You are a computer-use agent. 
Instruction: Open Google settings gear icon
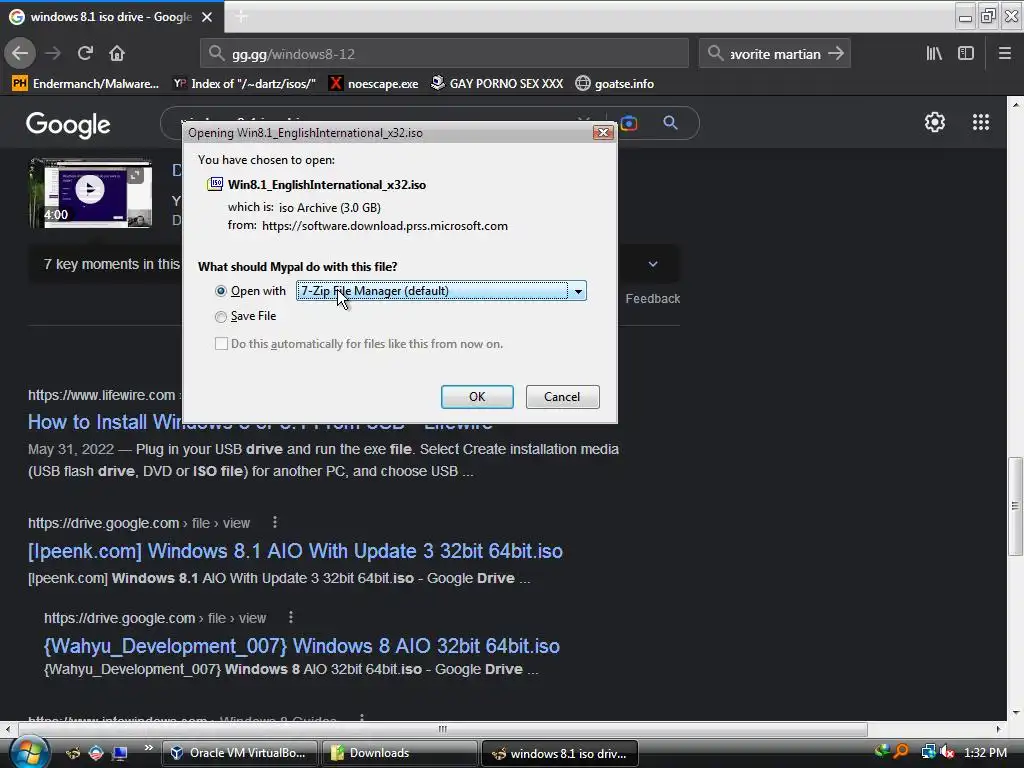tap(935, 122)
